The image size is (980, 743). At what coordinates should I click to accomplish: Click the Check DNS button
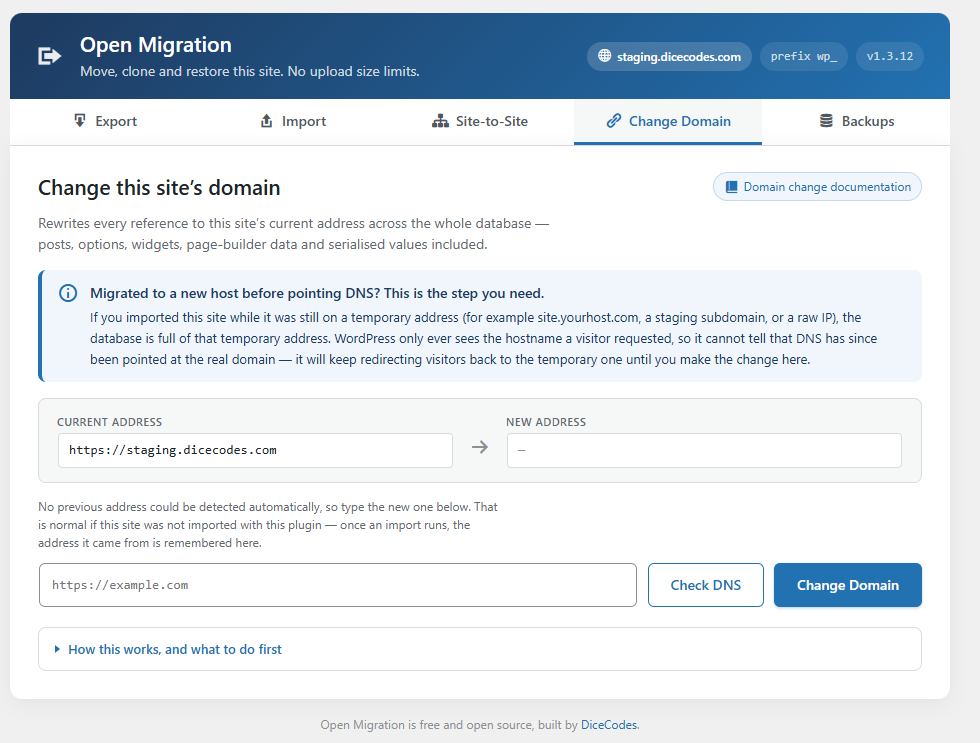click(x=706, y=585)
